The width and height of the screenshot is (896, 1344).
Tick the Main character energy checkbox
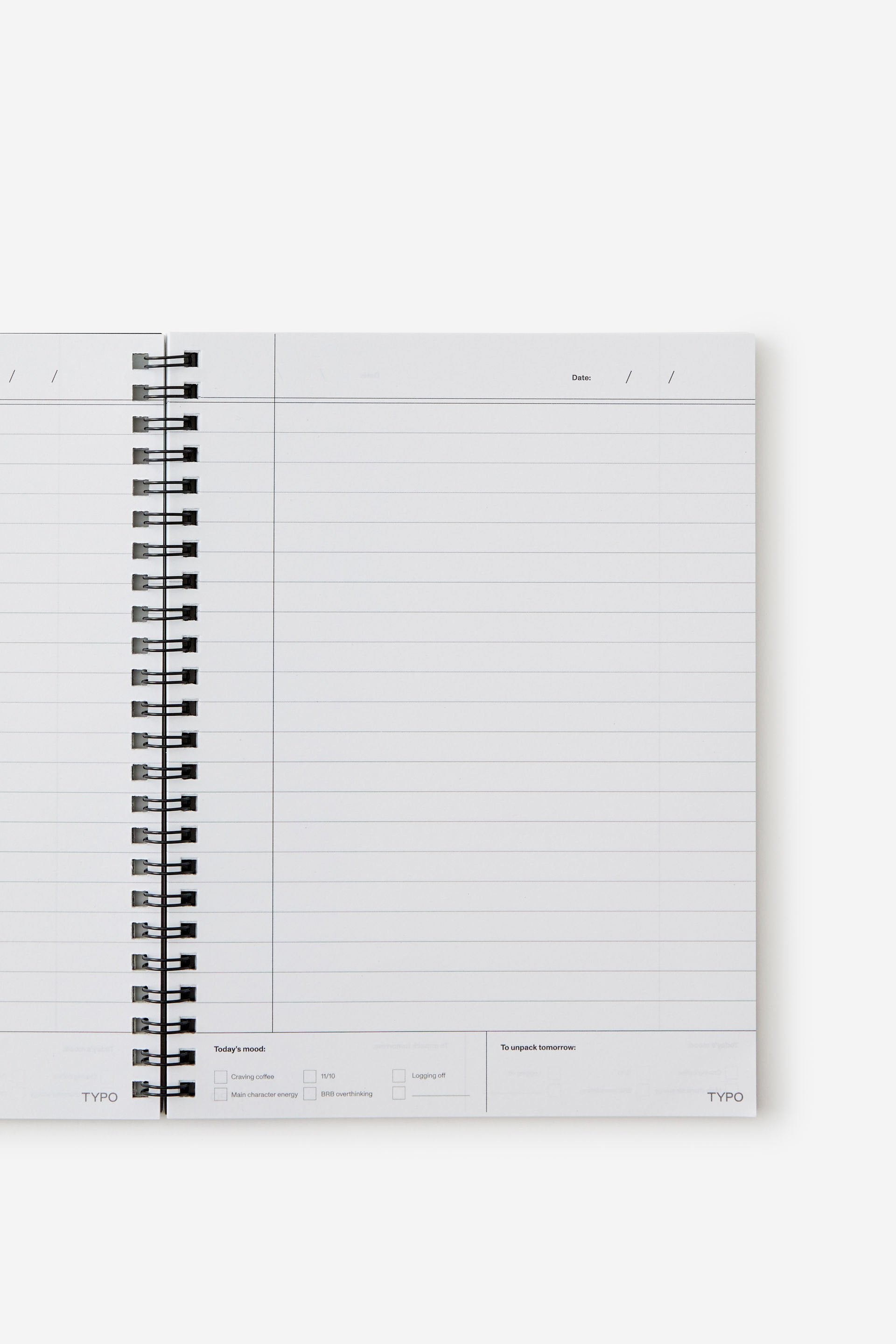221,1094
